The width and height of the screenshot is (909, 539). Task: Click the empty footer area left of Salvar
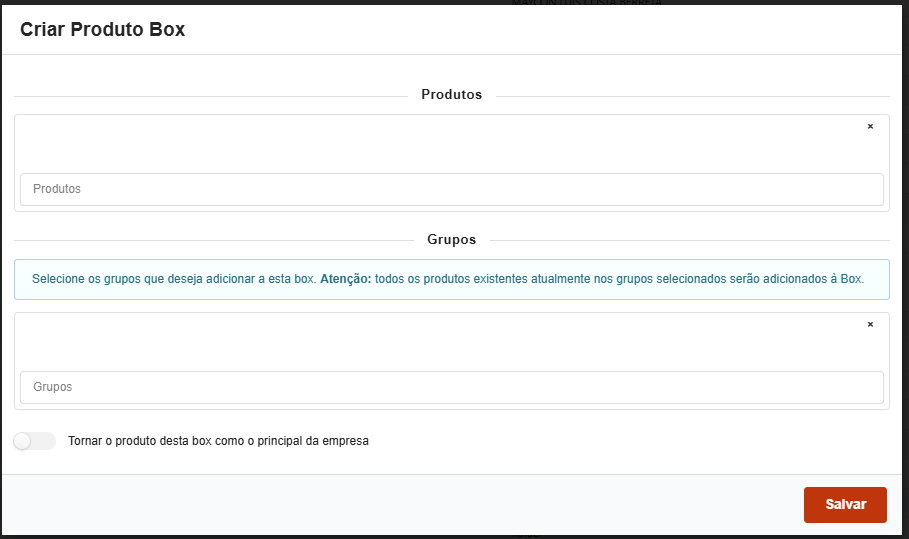[x=400, y=505]
